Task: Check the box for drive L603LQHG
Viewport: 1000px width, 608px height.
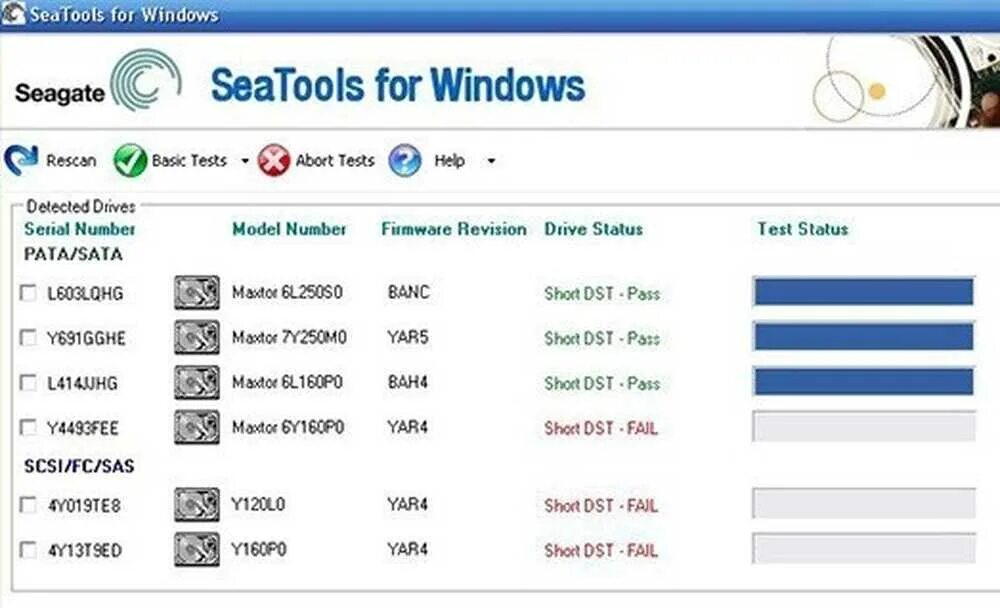Action: pyautogui.click(x=29, y=293)
